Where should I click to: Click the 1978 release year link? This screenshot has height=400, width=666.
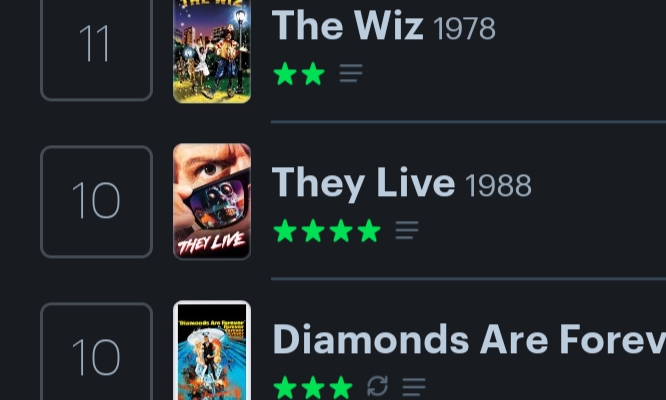click(x=464, y=28)
